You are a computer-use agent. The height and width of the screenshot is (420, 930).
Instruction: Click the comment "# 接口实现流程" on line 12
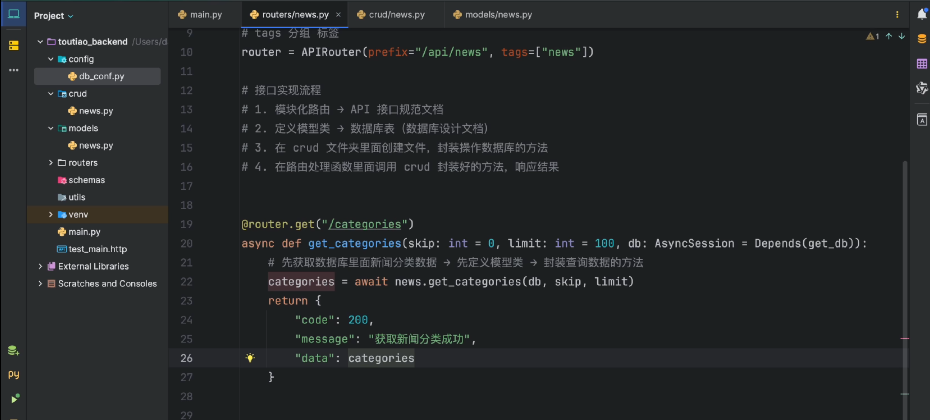(x=281, y=90)
